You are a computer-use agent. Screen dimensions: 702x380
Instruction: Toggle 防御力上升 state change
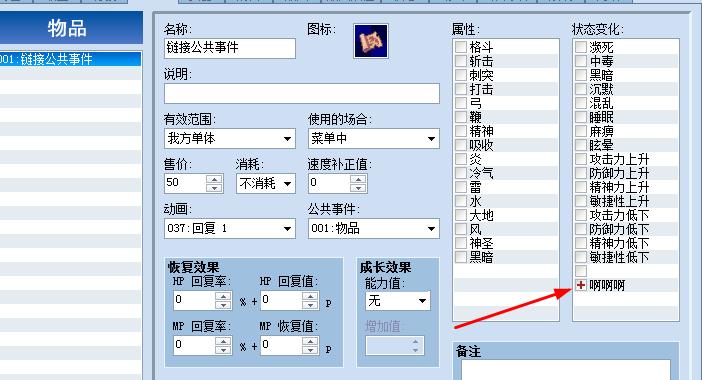(x=581, y=173)
